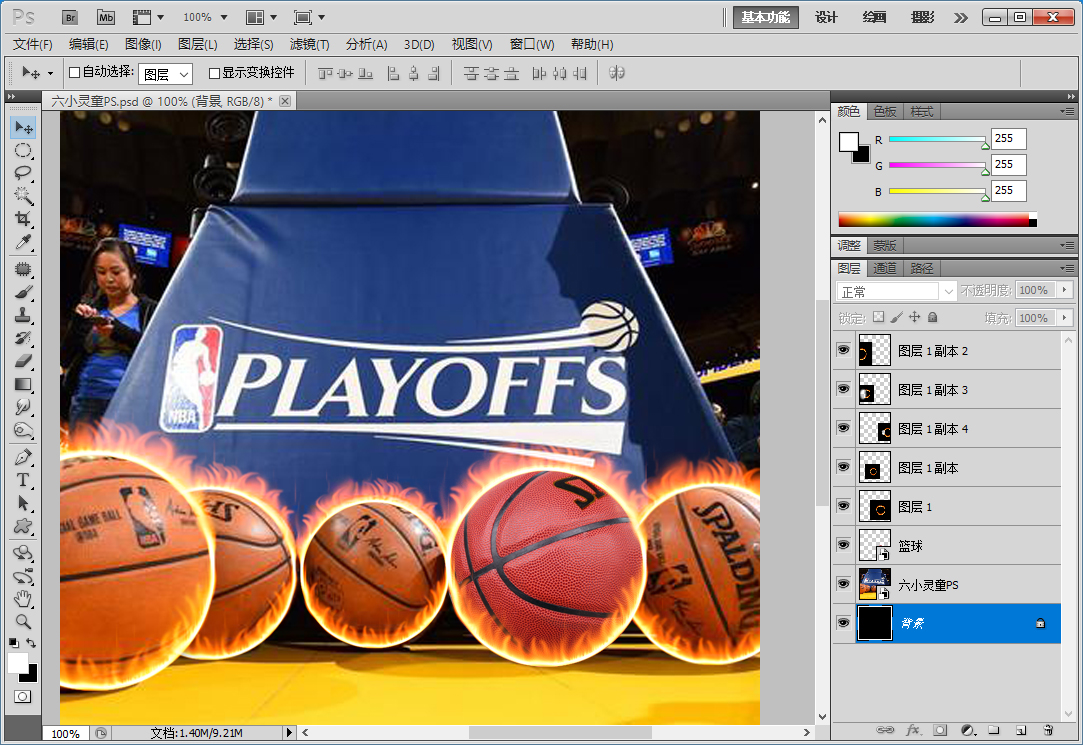Swap foreground and background colors
The height and width of the screenshot is (745, 1083).
pos(31,642)
